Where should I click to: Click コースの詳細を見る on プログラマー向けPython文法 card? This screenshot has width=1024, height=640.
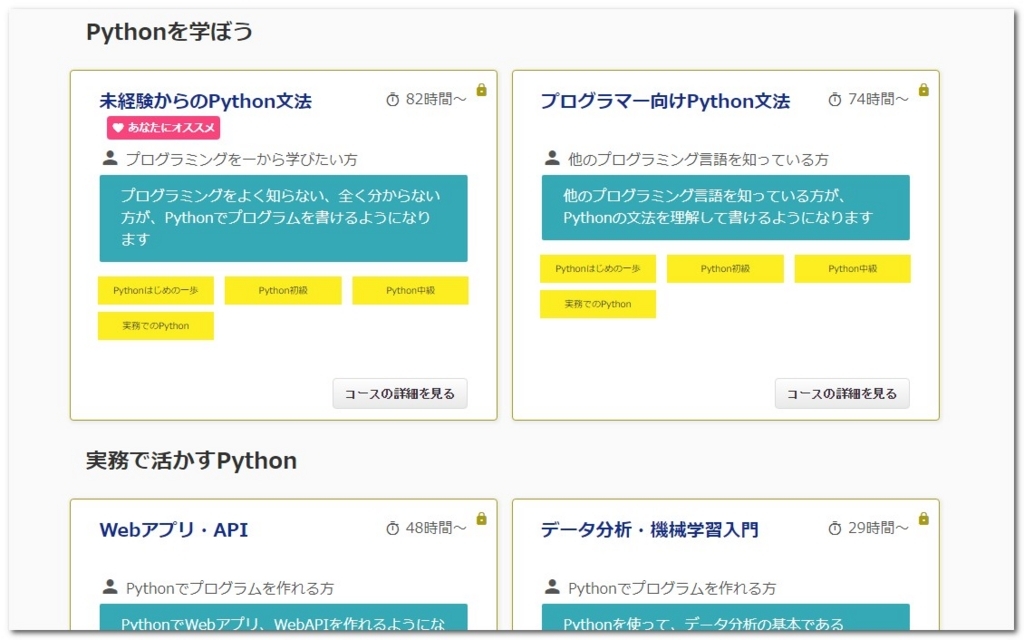pos(843,393)
